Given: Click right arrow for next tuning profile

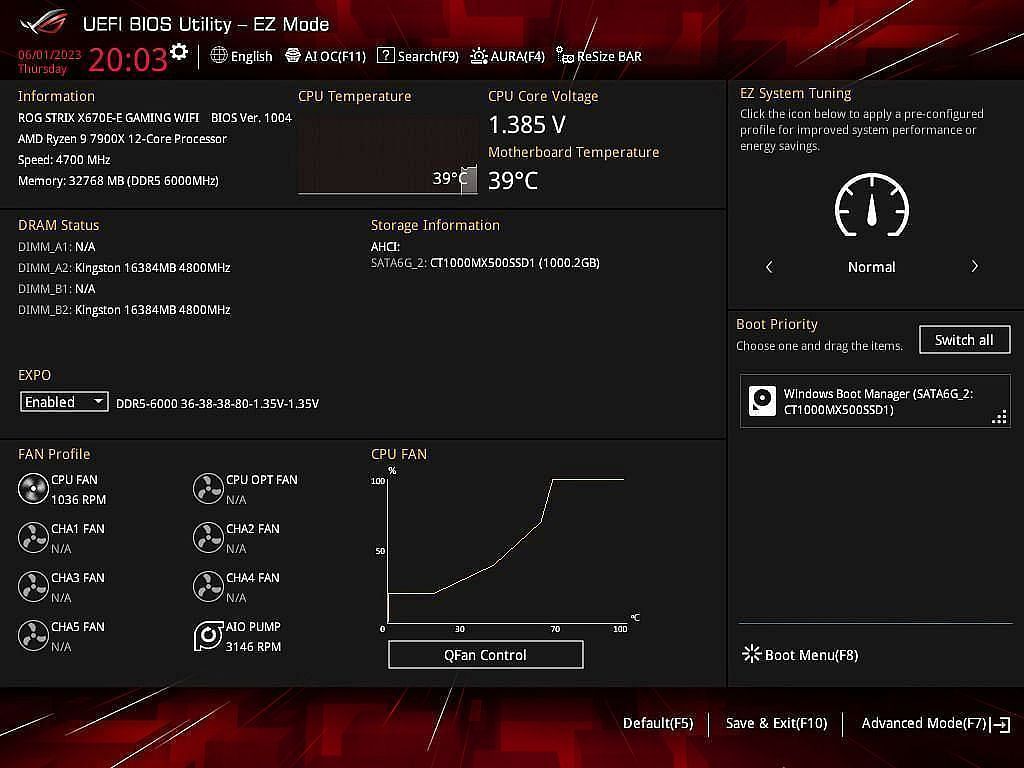Looking at the screenshot, I should pyautogui.click(x=974, y=266).
